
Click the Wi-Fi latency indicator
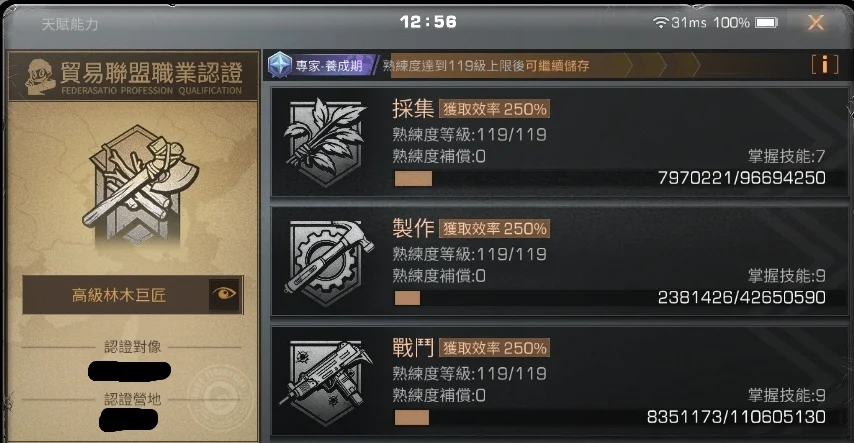click(x=680, y=22)
